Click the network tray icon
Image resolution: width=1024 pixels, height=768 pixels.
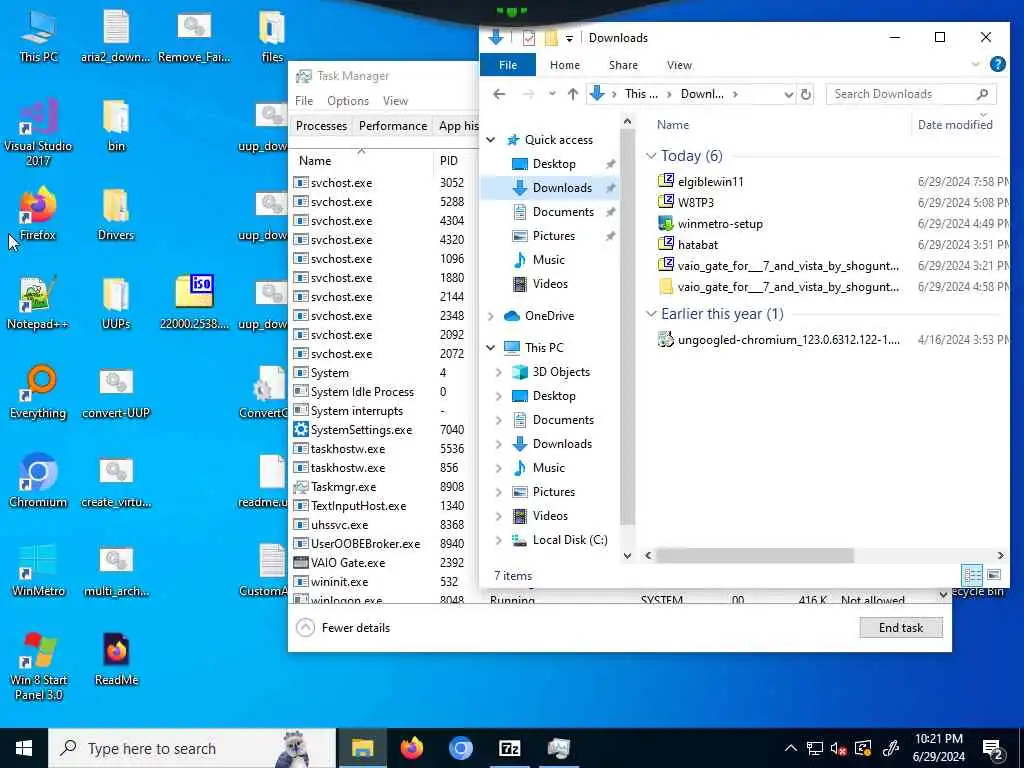(x=814, y=748)
